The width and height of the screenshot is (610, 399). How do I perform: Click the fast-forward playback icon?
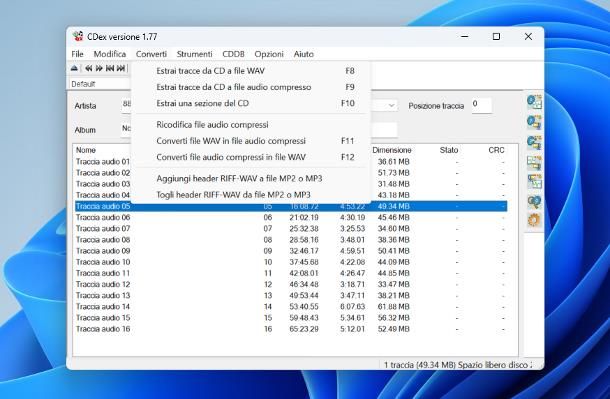coord(99,68)
